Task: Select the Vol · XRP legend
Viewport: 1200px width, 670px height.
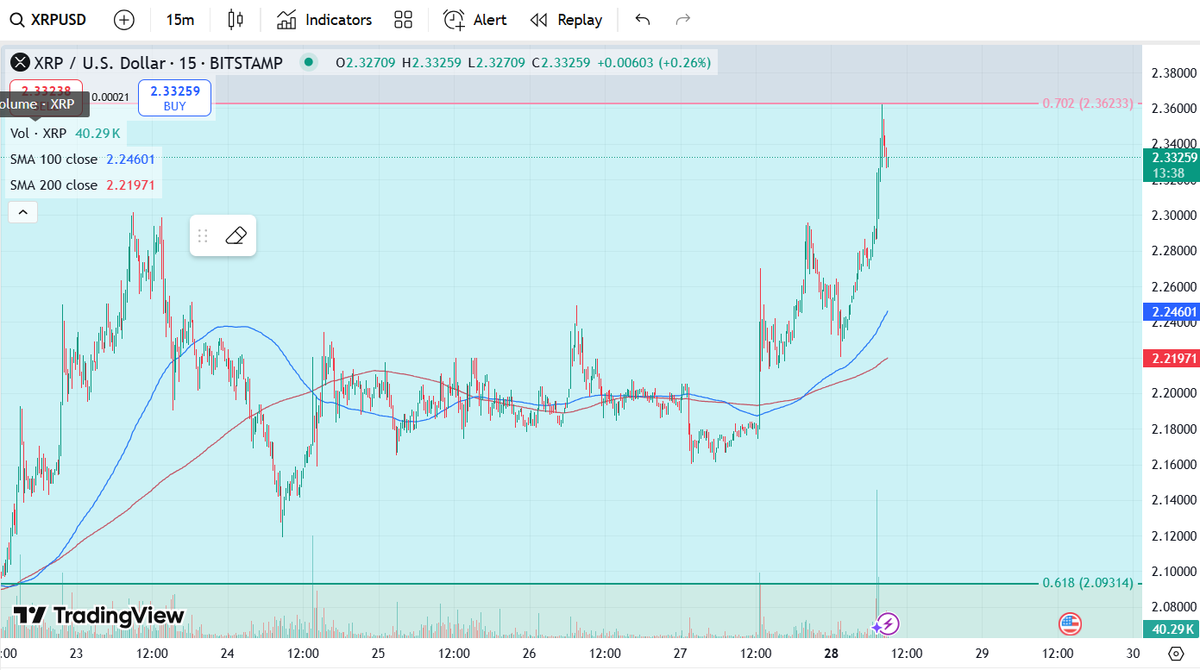Action: [38, 133]
